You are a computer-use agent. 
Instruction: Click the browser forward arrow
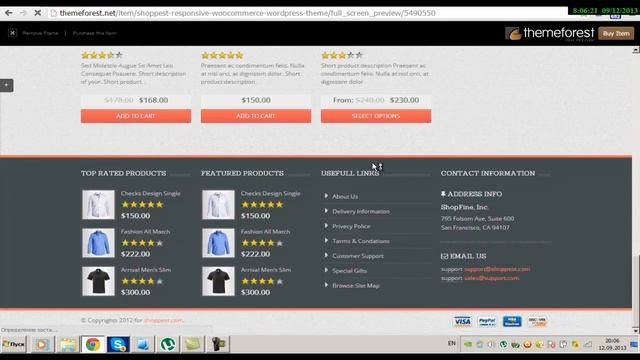click(23, 13)
